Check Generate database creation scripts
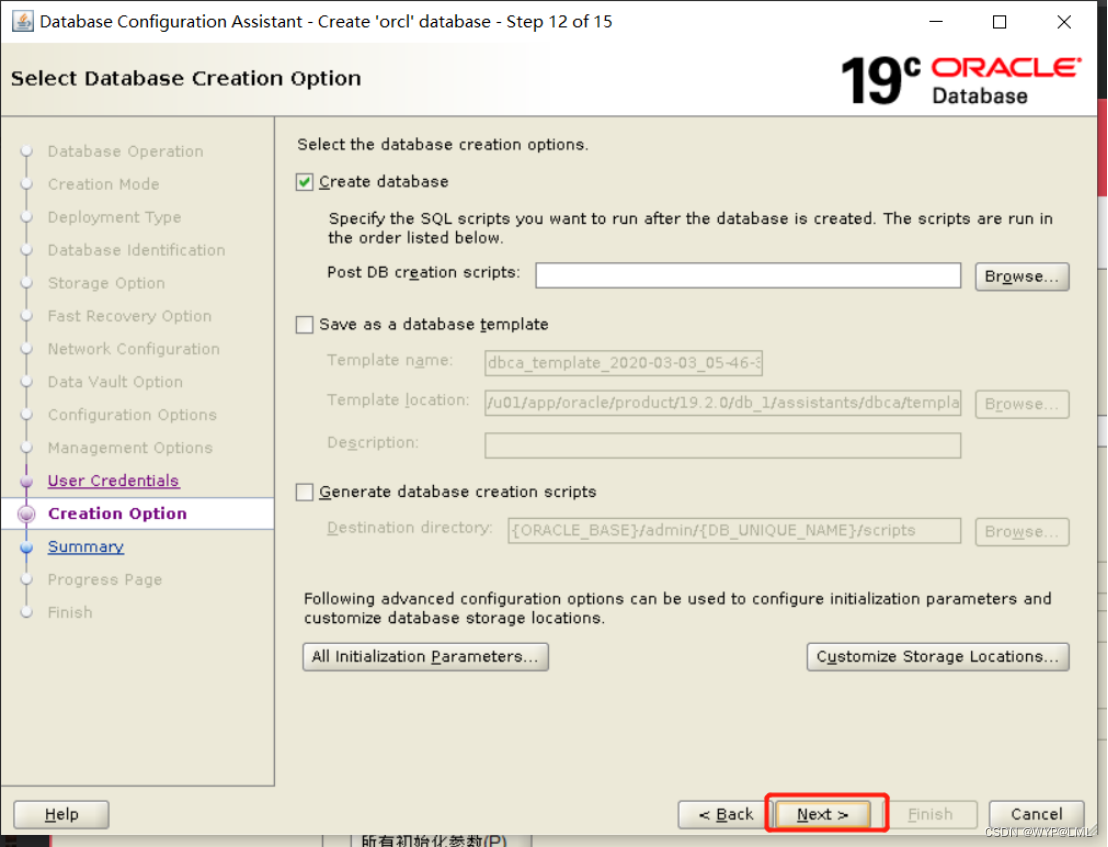1108x847 pixels. click(305, 492)
